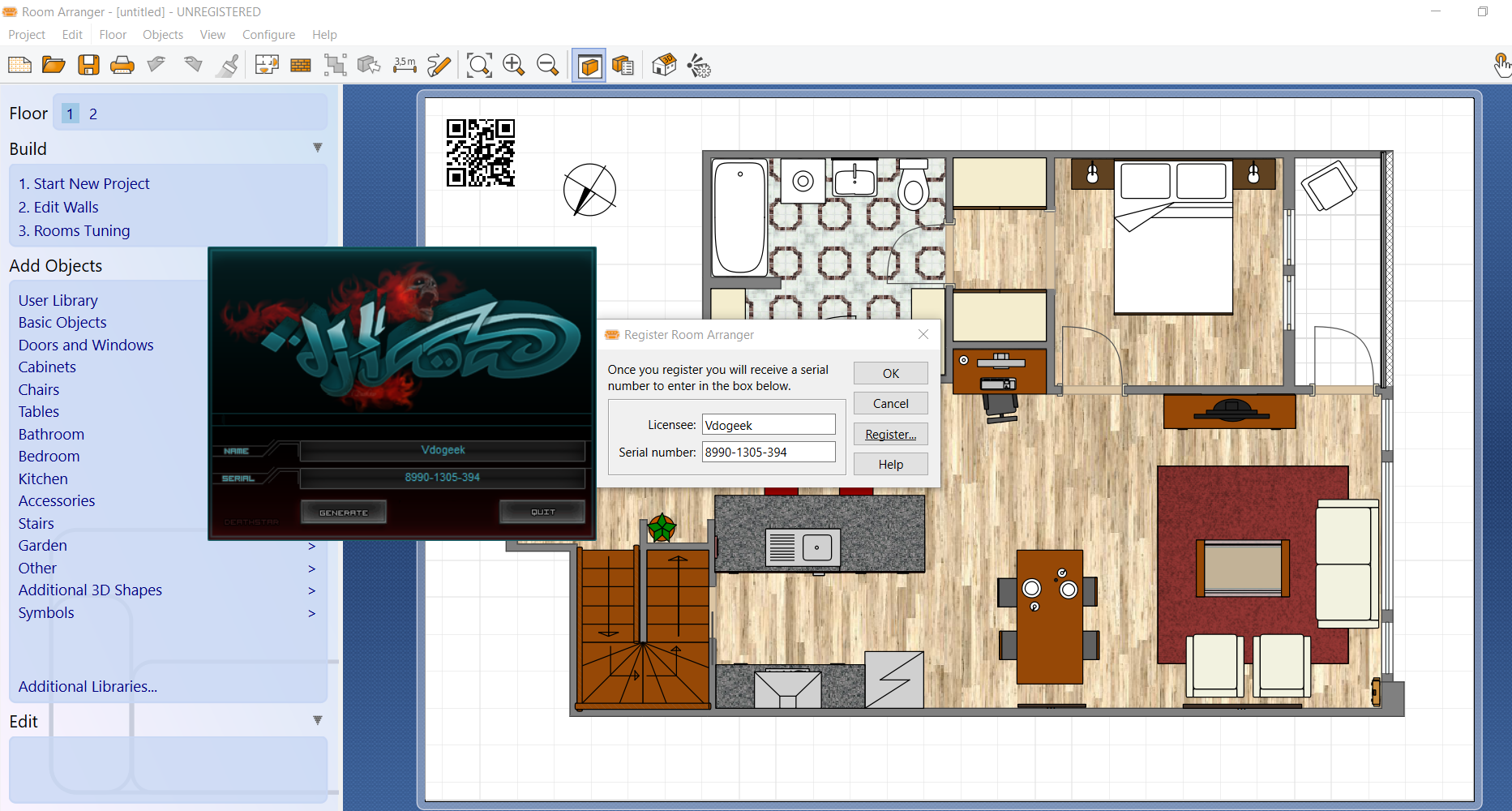
Task: Open the Configure menu
Action: (268, 35)
